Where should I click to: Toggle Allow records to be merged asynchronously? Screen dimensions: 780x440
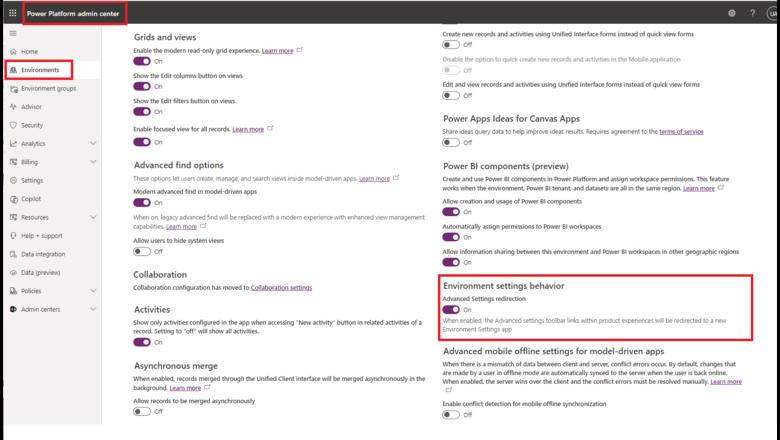coord(142,412)
